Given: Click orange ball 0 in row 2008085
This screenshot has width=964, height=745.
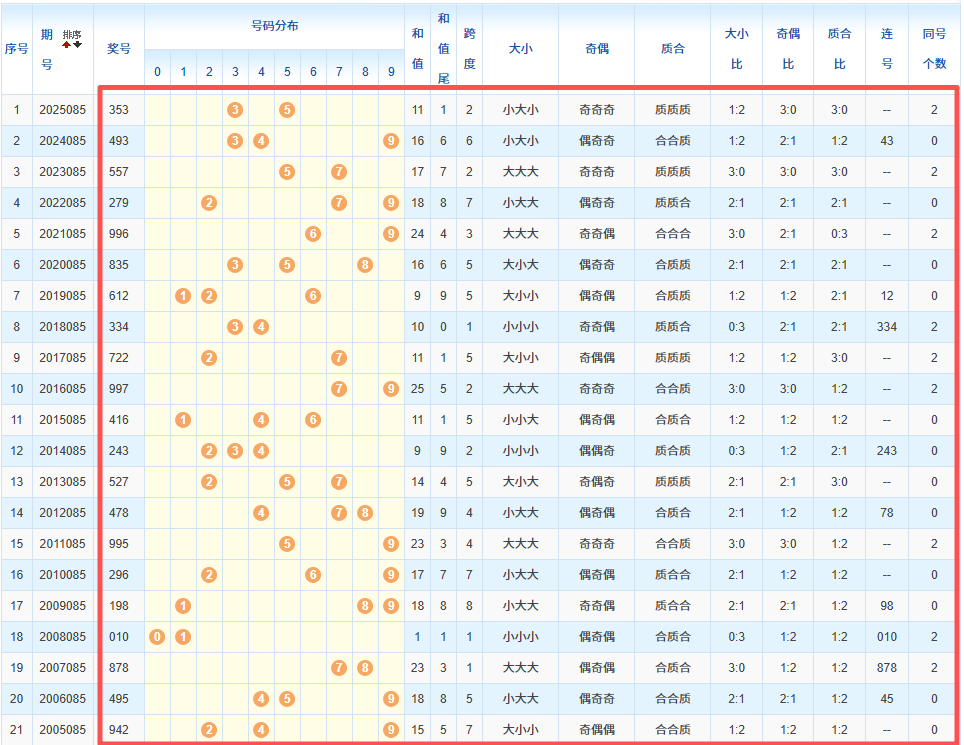Looking at the screenshot, I should [x=157, y=637].
